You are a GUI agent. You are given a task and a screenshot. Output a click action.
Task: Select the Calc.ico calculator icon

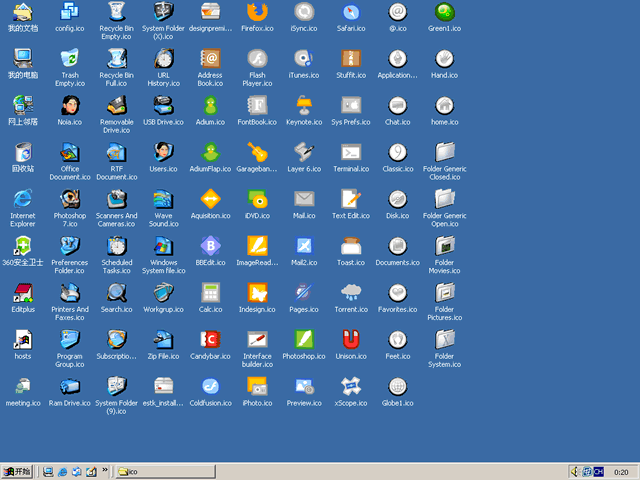[210, 293]
